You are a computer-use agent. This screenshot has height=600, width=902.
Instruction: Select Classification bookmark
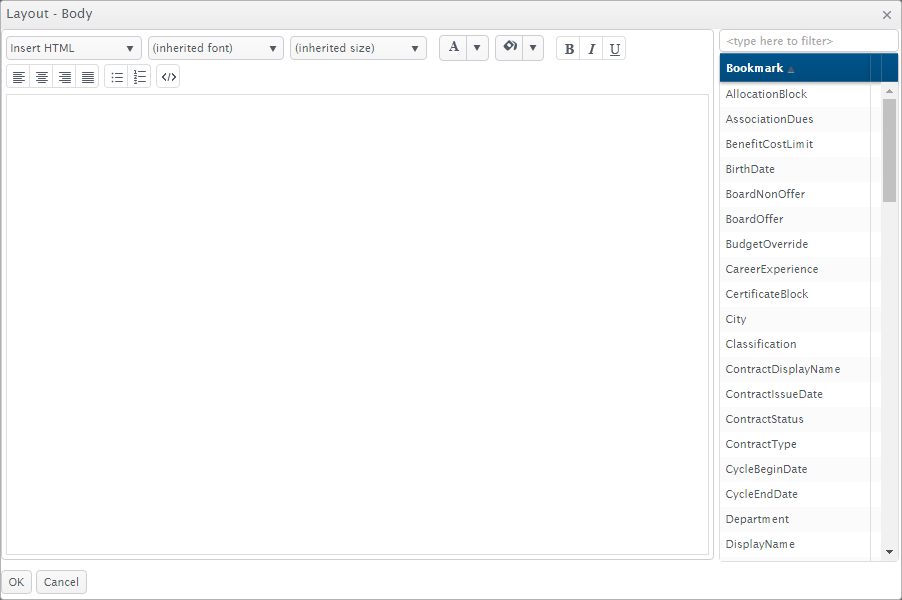[794, 344]
